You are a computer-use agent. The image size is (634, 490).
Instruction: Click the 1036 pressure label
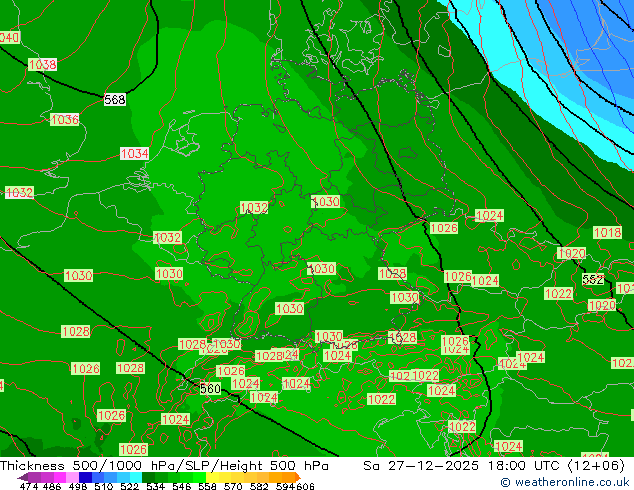click(x=64, y=120)
